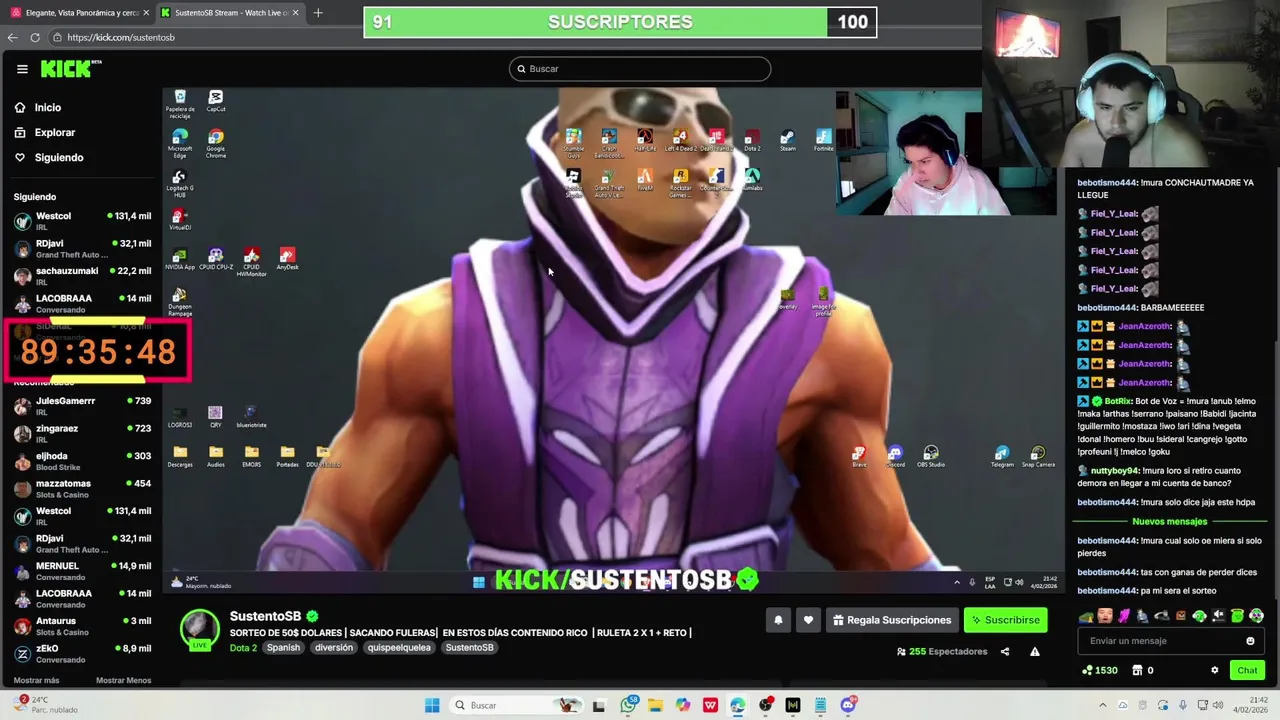Screen dimensions: 1280x720
Task: Open MERNUEL channel in sidebar
Action: pos(82,571)
